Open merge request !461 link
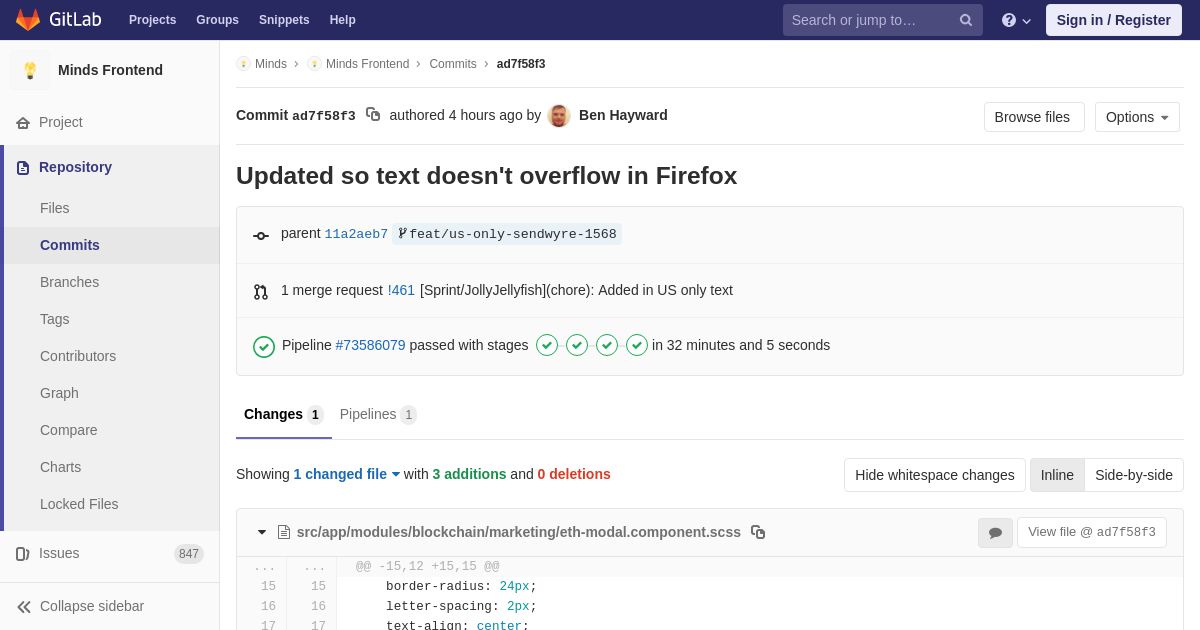The width and height of the screenshot is (1200, 630). point(401,290)
